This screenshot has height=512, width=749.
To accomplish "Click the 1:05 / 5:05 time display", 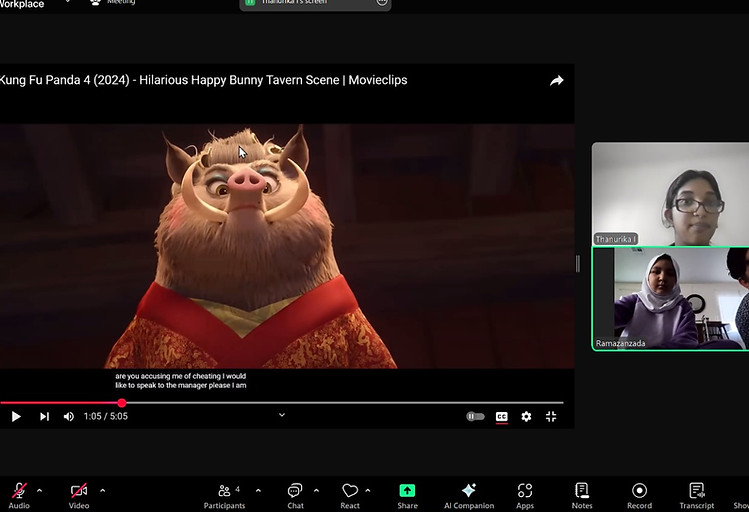I will pyautogui.click(x=106, y=416).
